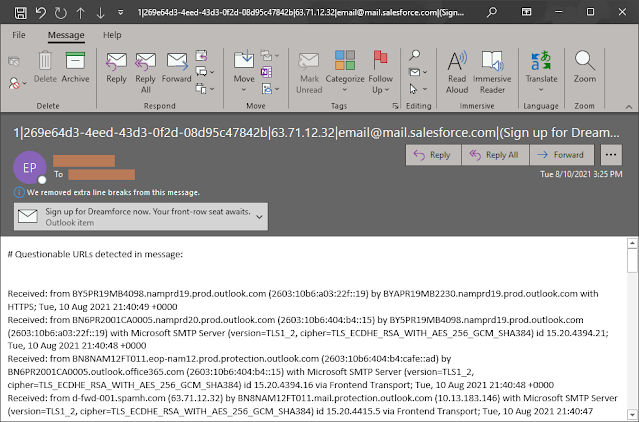The image size is (639, 422).
Task: Open Move group Actions dropdown
Action: 270,89
